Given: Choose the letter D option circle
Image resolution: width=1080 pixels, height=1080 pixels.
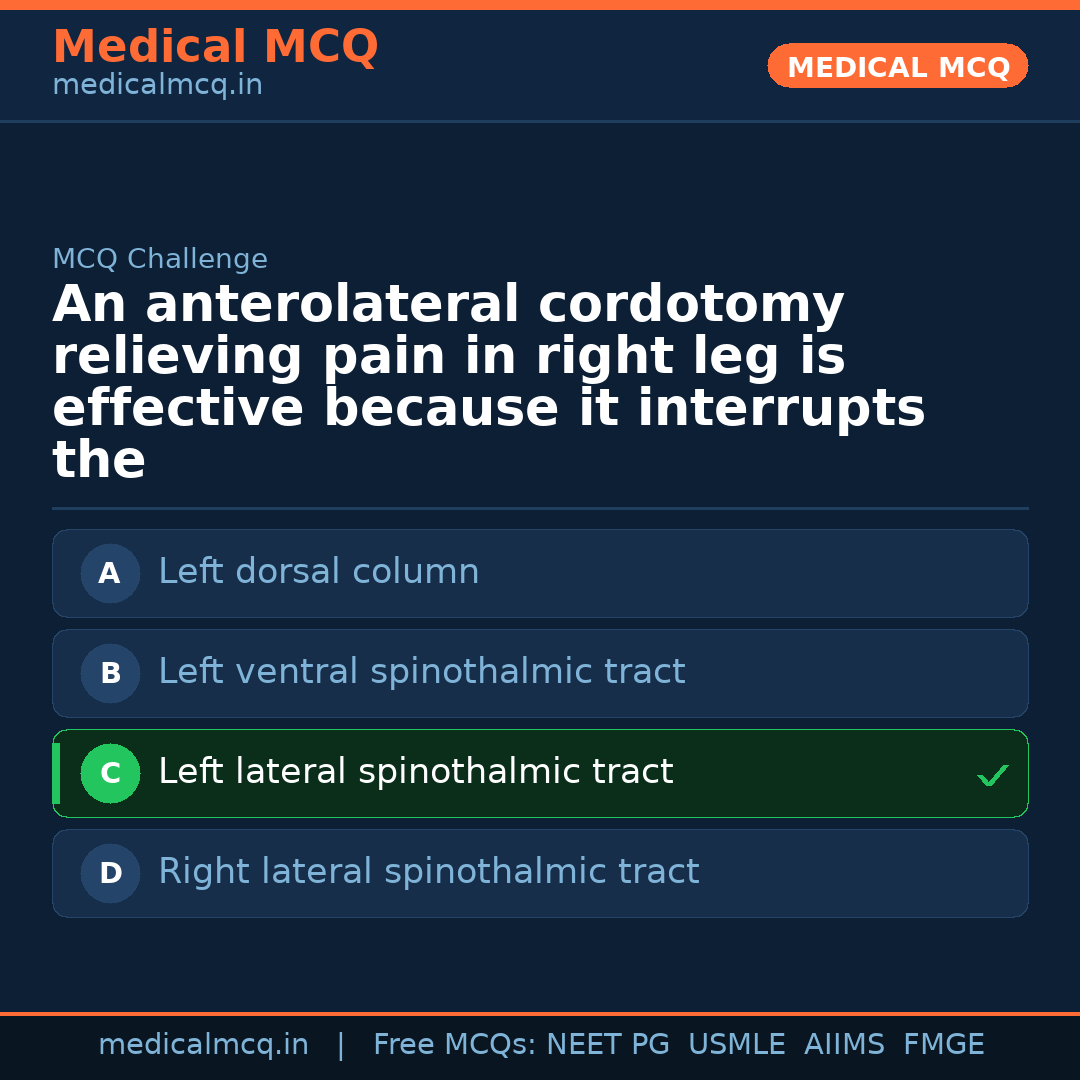Looking at the screenshot, I should coord(110,873).
